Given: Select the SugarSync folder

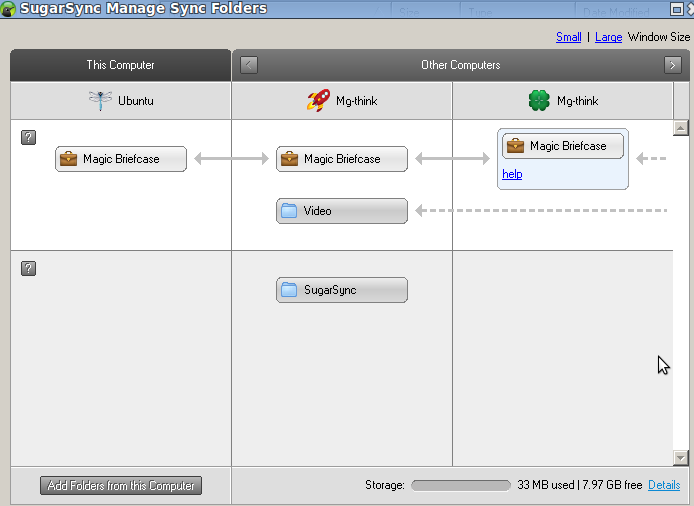Looking at the screenshot, I should (x=342, y=290).
